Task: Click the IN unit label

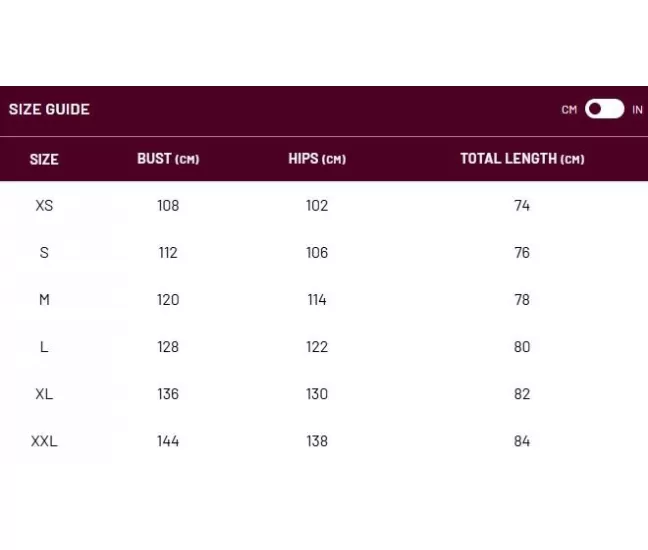Action: coord(637,110)
